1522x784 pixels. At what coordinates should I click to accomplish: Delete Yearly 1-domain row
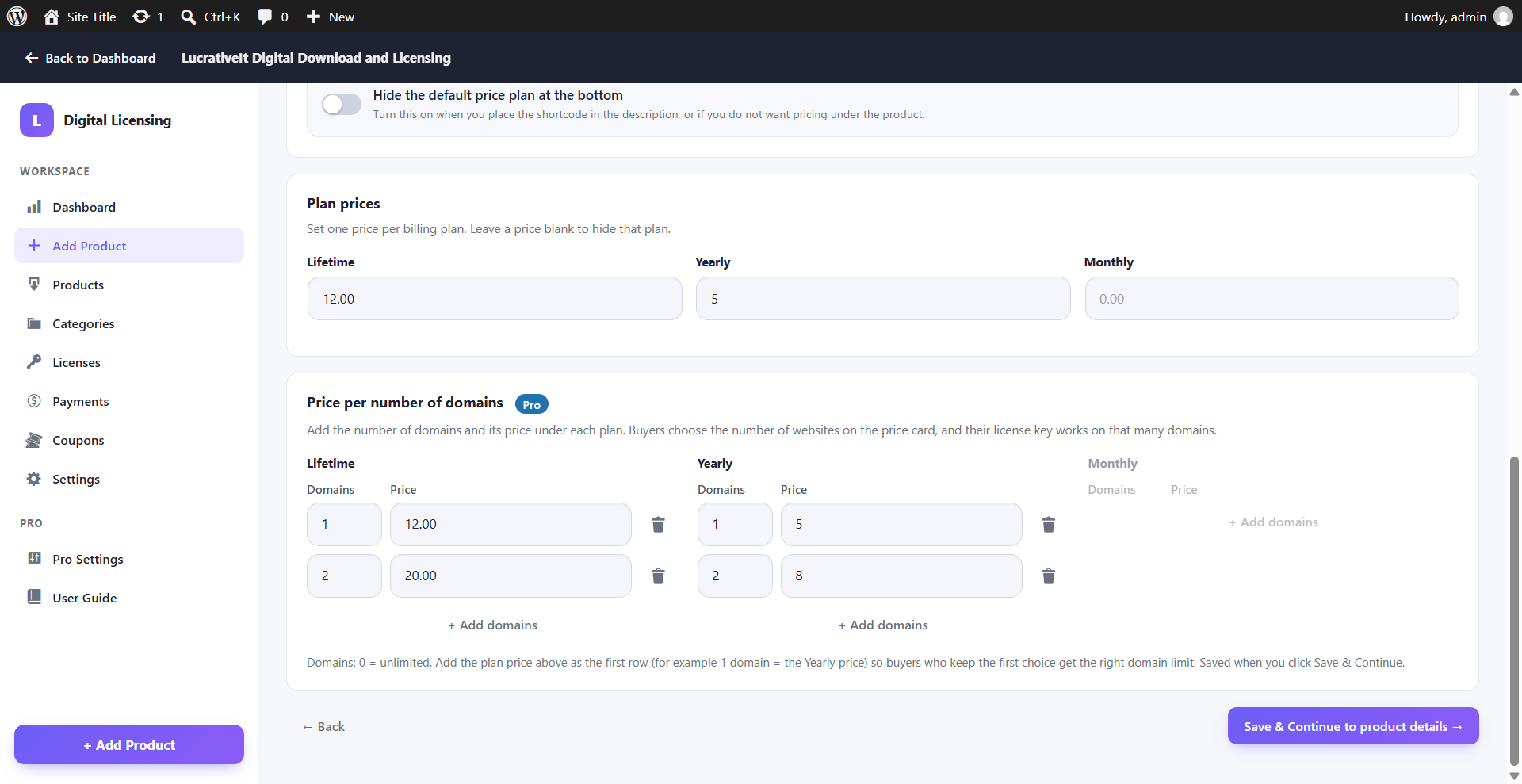tap(1049, 525)
